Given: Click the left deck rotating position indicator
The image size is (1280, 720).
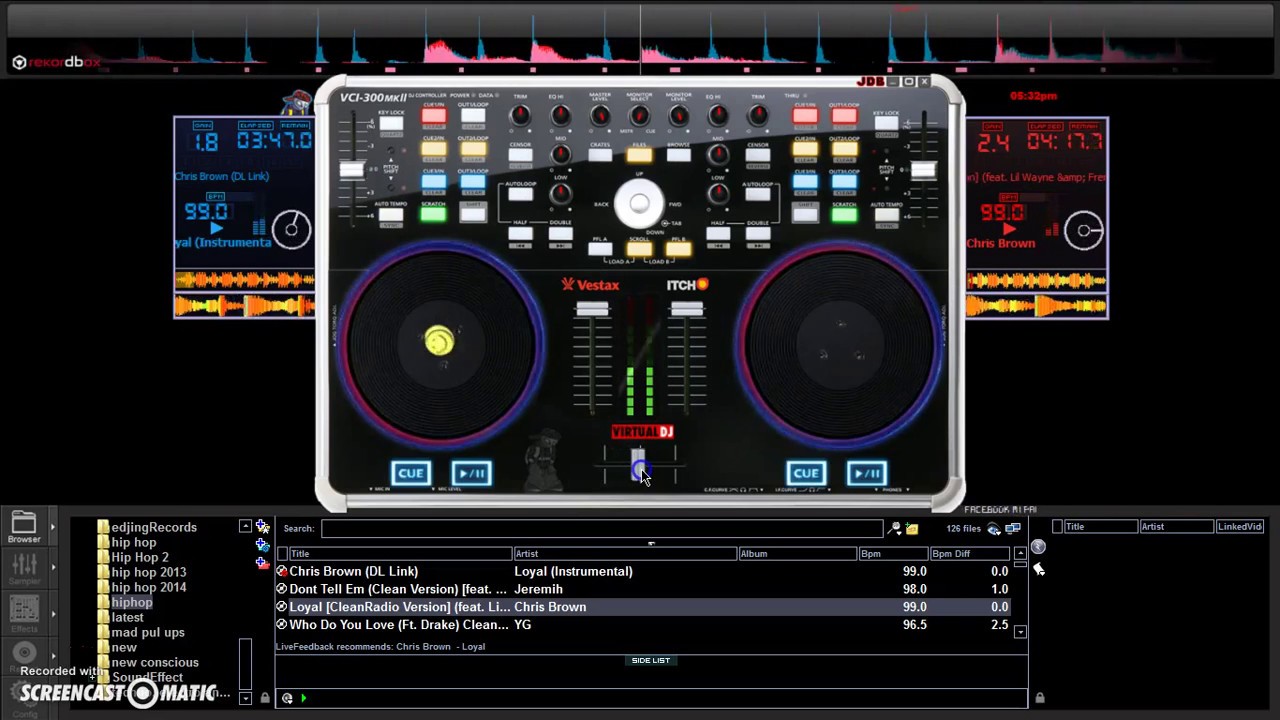Looking at the screenshot, I should tap(291, 230).
